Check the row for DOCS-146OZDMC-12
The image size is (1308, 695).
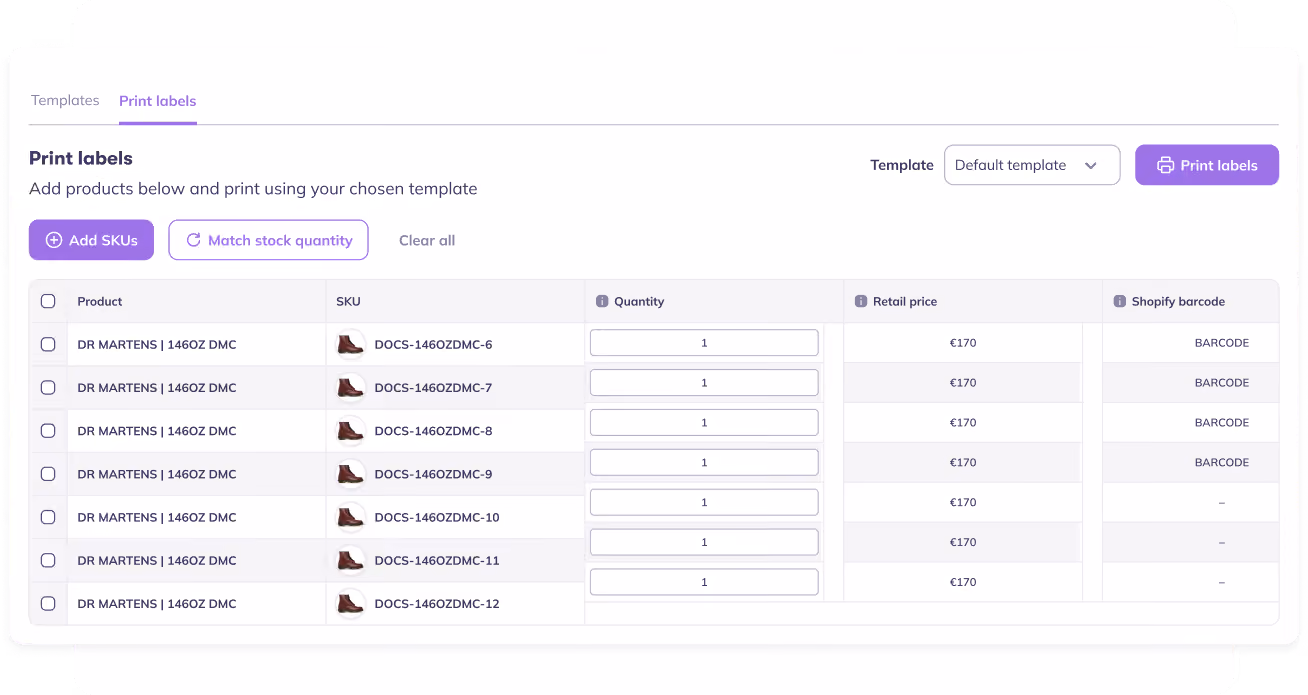(48, 603)
